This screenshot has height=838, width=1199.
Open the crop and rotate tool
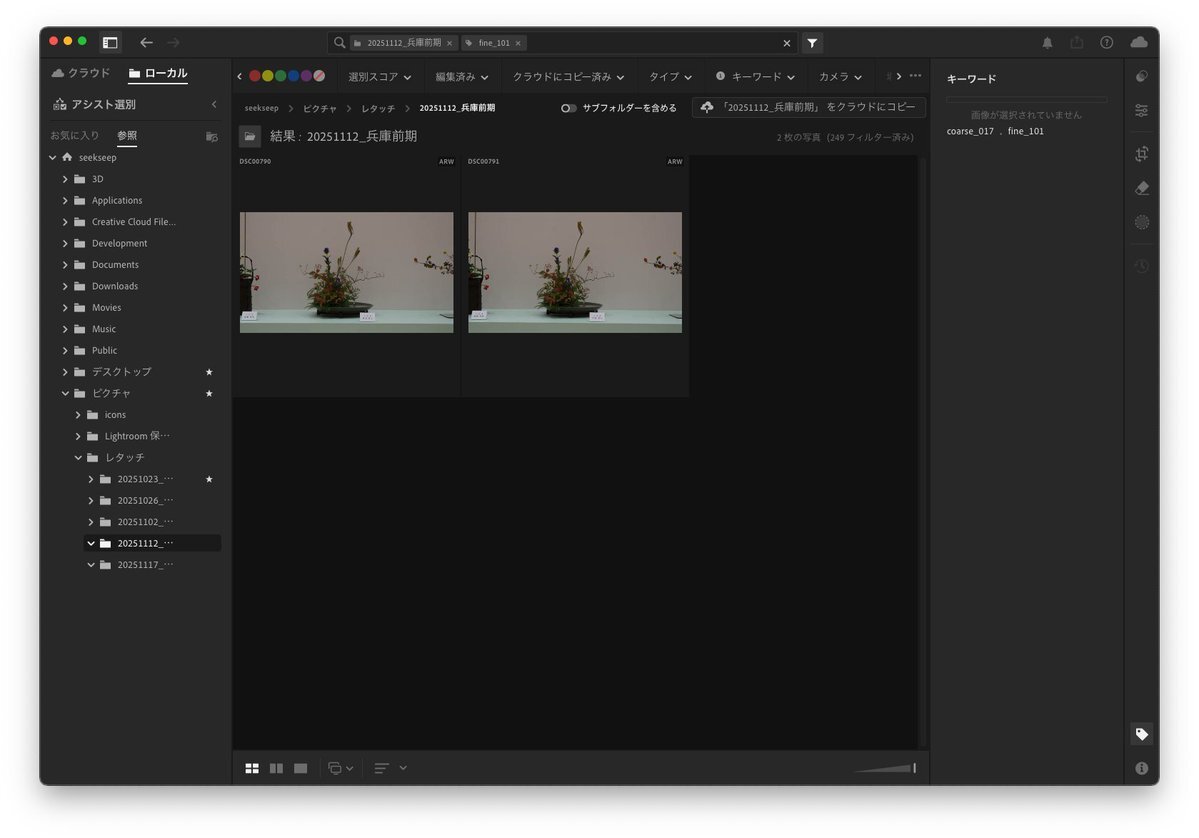click(x=1141, y=154)
